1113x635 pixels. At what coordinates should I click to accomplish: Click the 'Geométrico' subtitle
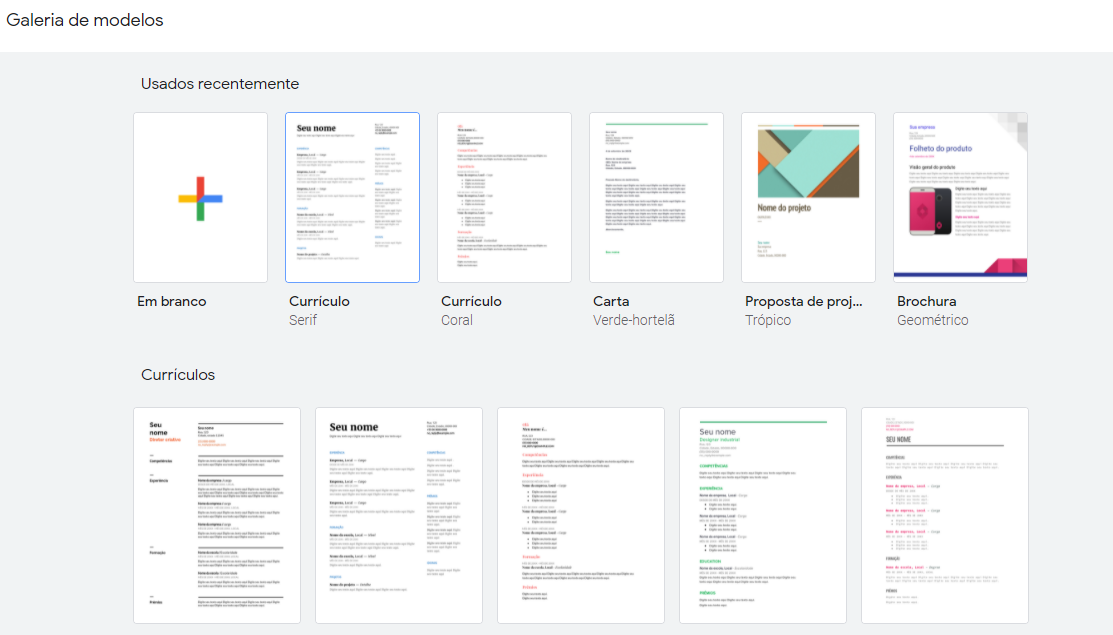click(x=933, y=320)
